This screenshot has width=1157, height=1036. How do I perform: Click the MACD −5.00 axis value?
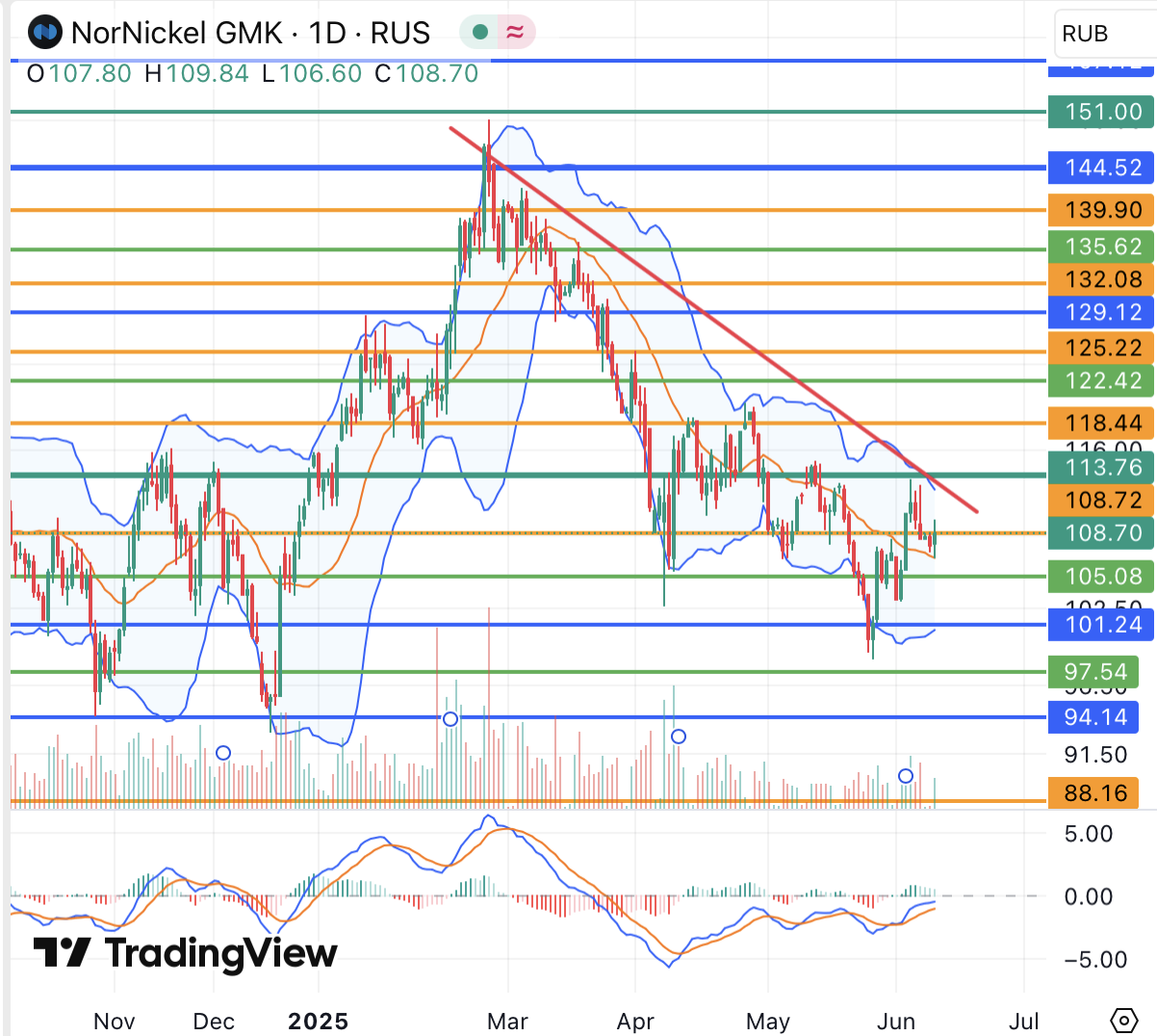pyautogui.click(x=1095, y=959)
